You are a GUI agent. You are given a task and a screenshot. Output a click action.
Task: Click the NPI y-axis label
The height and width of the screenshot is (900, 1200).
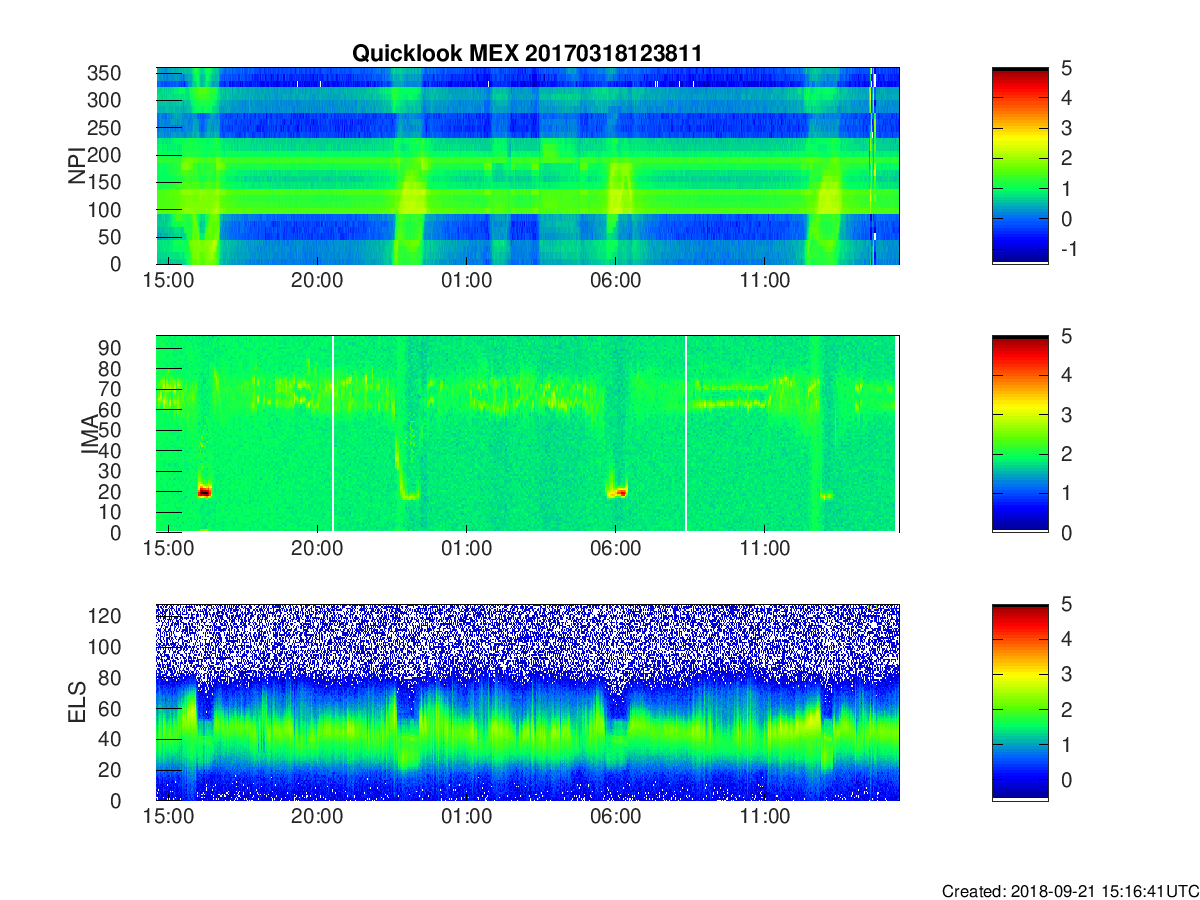pos(77,166)
